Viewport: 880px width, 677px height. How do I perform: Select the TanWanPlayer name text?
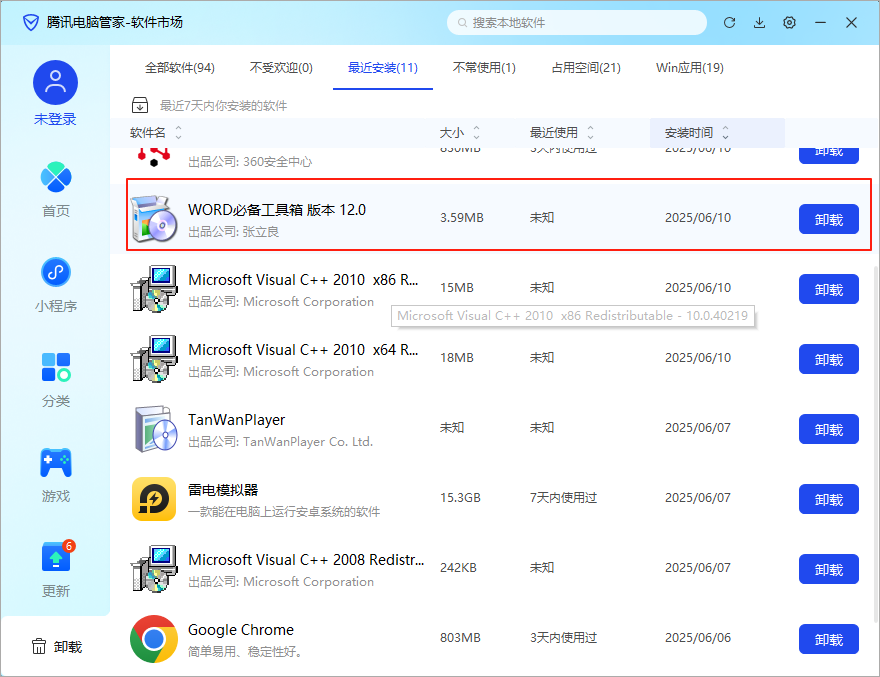point(236,420)
